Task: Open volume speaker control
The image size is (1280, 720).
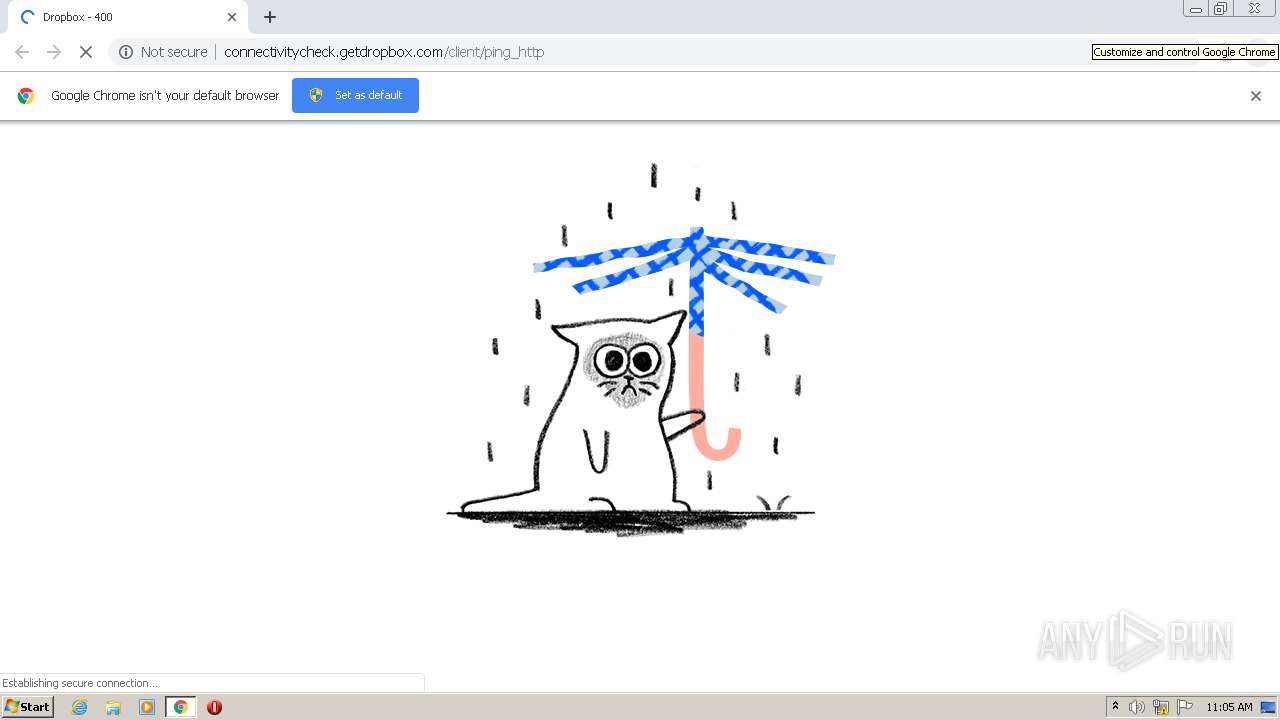Action: (x=1137, y=707)
